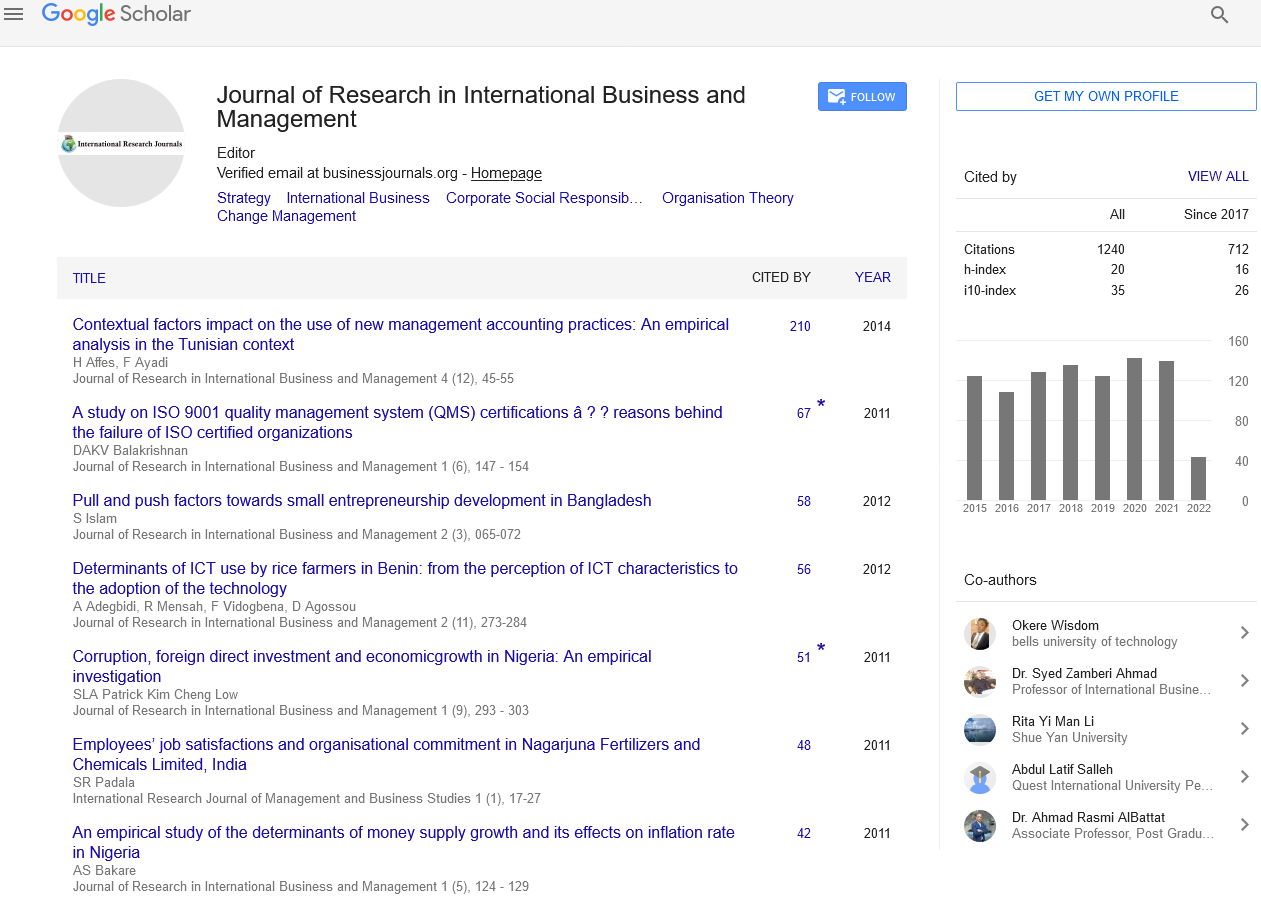The height and width of the screenshot is (901, 1261).
Task: Open Dr. Ahmad Rasmi AlBattat name link
Action: 1088,817
